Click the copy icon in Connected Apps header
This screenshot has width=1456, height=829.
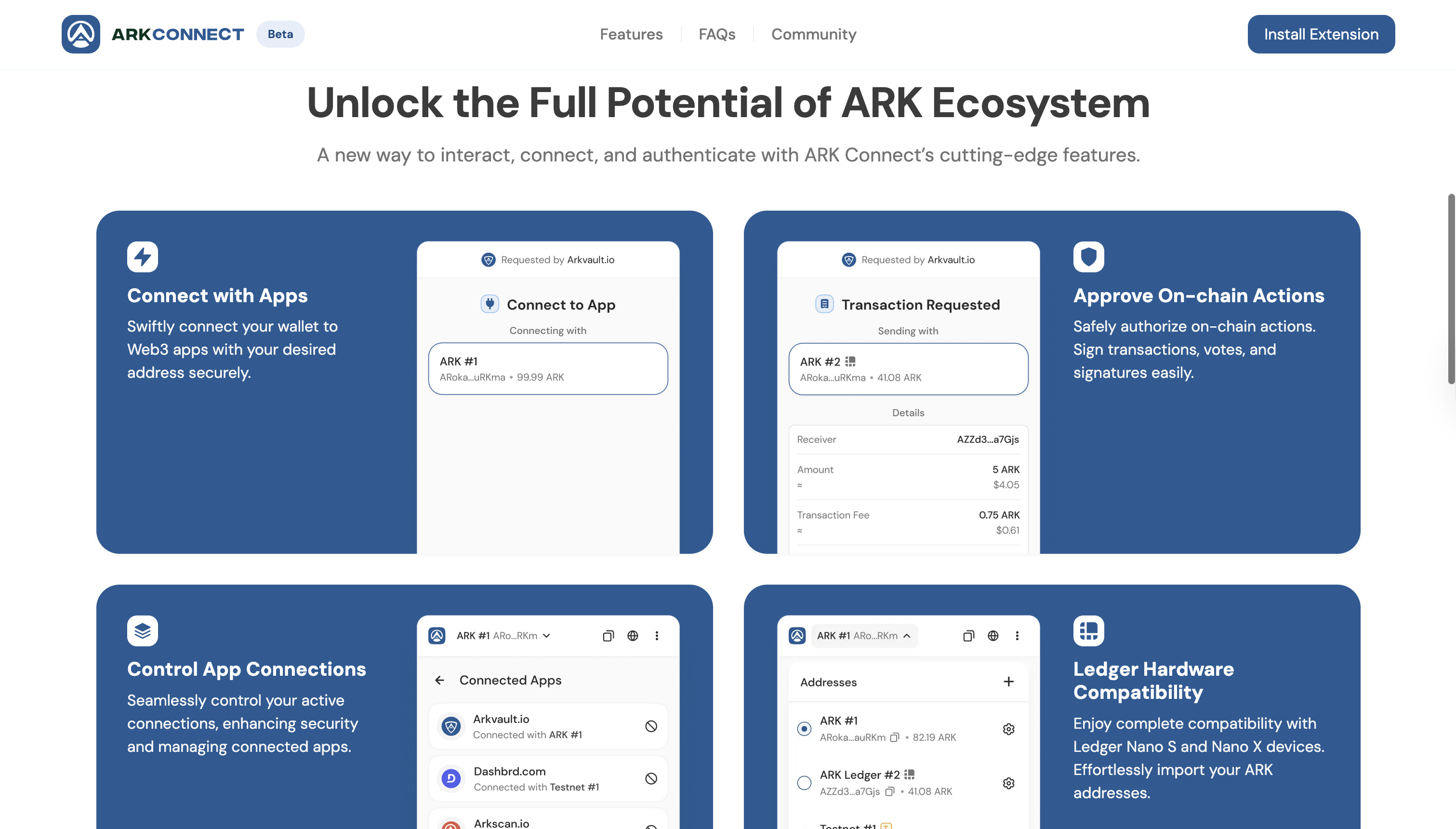608,636
